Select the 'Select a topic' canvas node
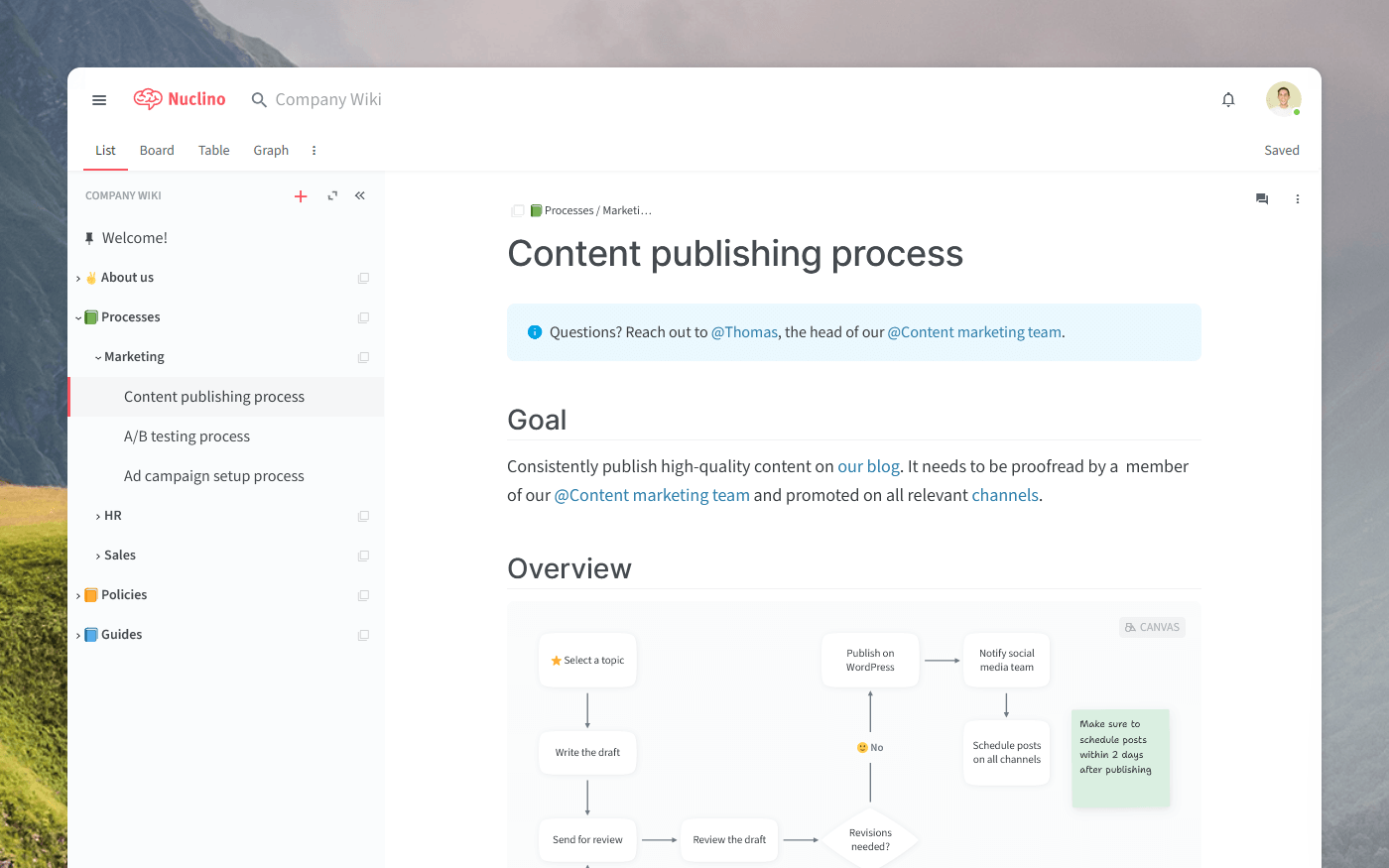1389x868 pixels. (x=587, y=660)
